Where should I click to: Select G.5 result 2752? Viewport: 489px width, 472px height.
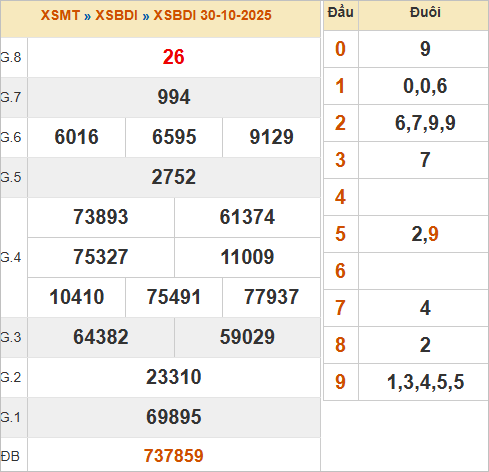point(174,177)
